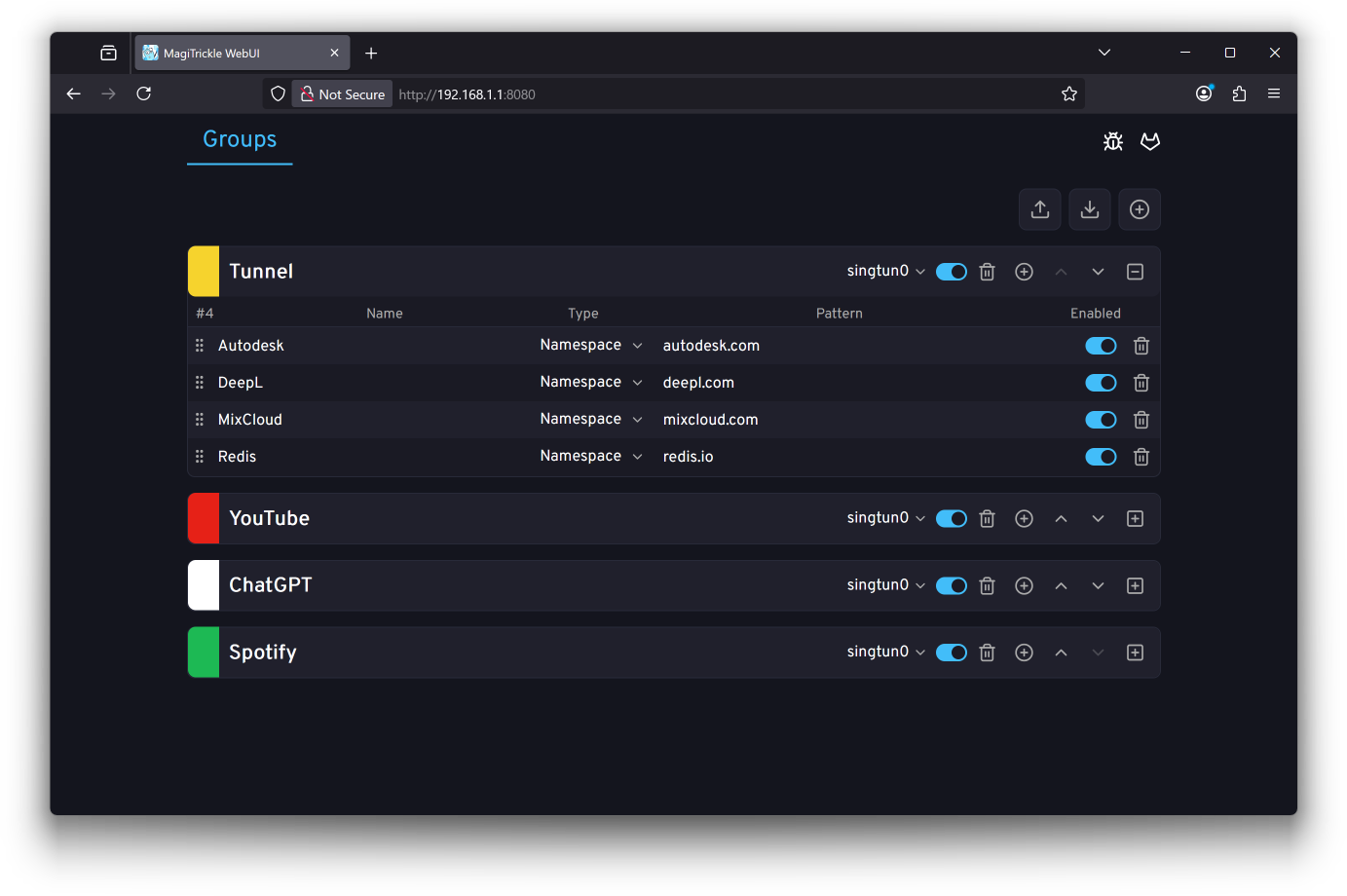Click the upload config icon button

[1039, 209]
